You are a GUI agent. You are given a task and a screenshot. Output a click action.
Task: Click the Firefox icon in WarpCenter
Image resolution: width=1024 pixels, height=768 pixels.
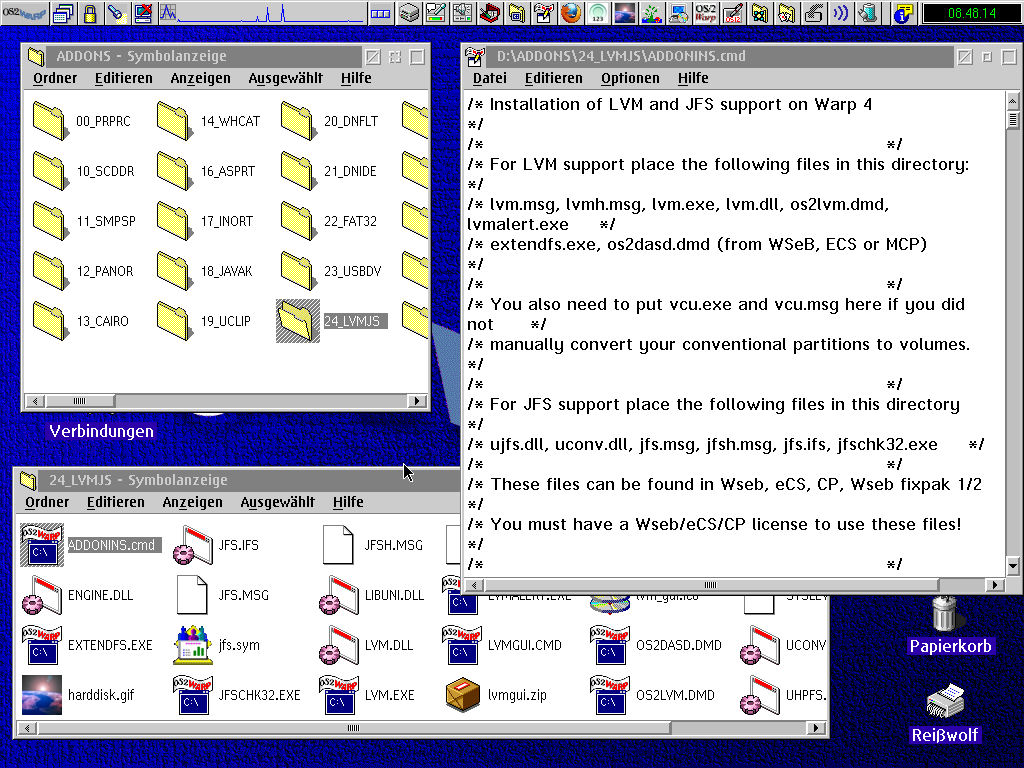pyautogui.click(x=571, y=13)
